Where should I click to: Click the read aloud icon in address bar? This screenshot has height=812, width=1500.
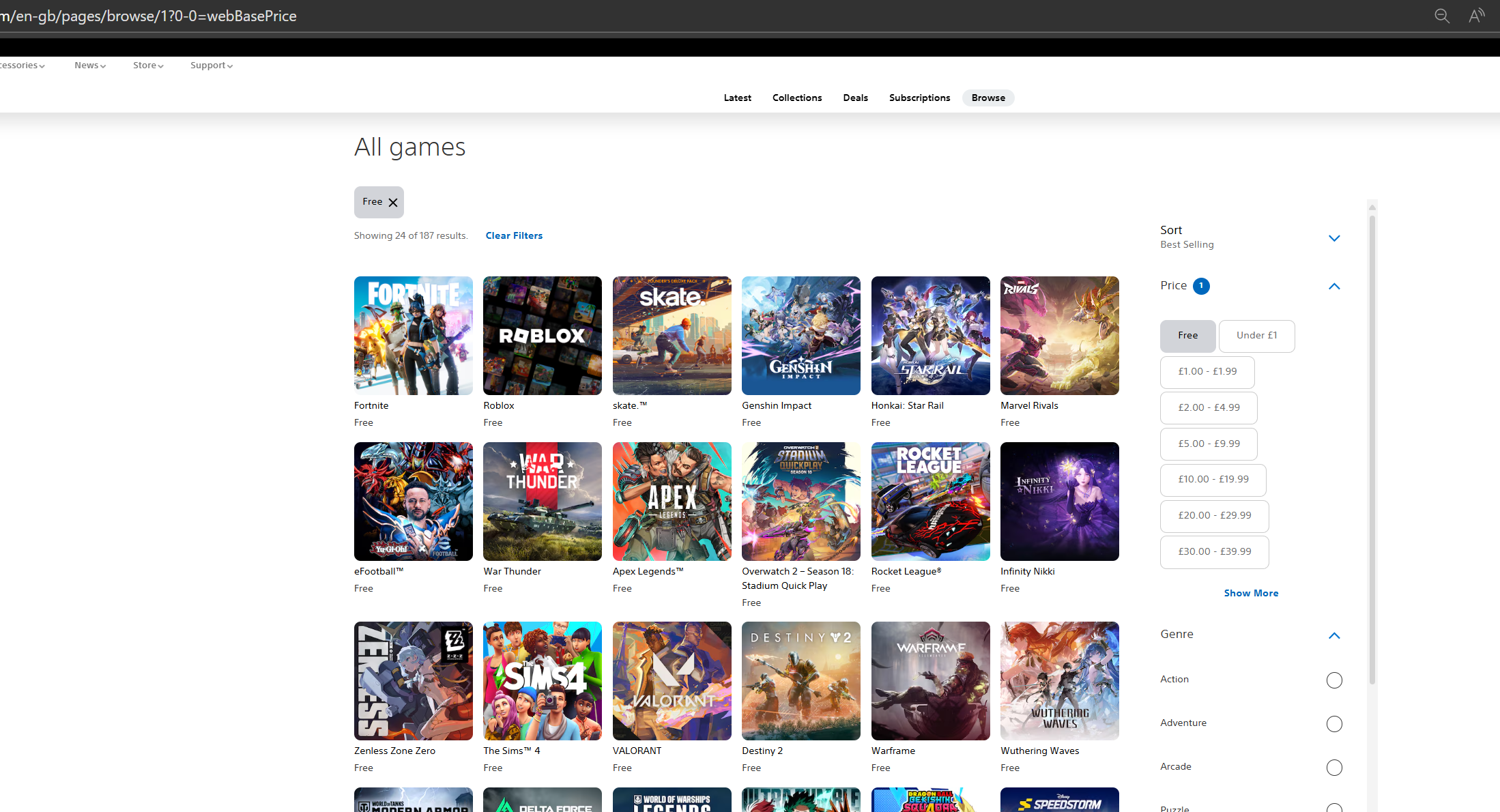tap(1476, 16)
